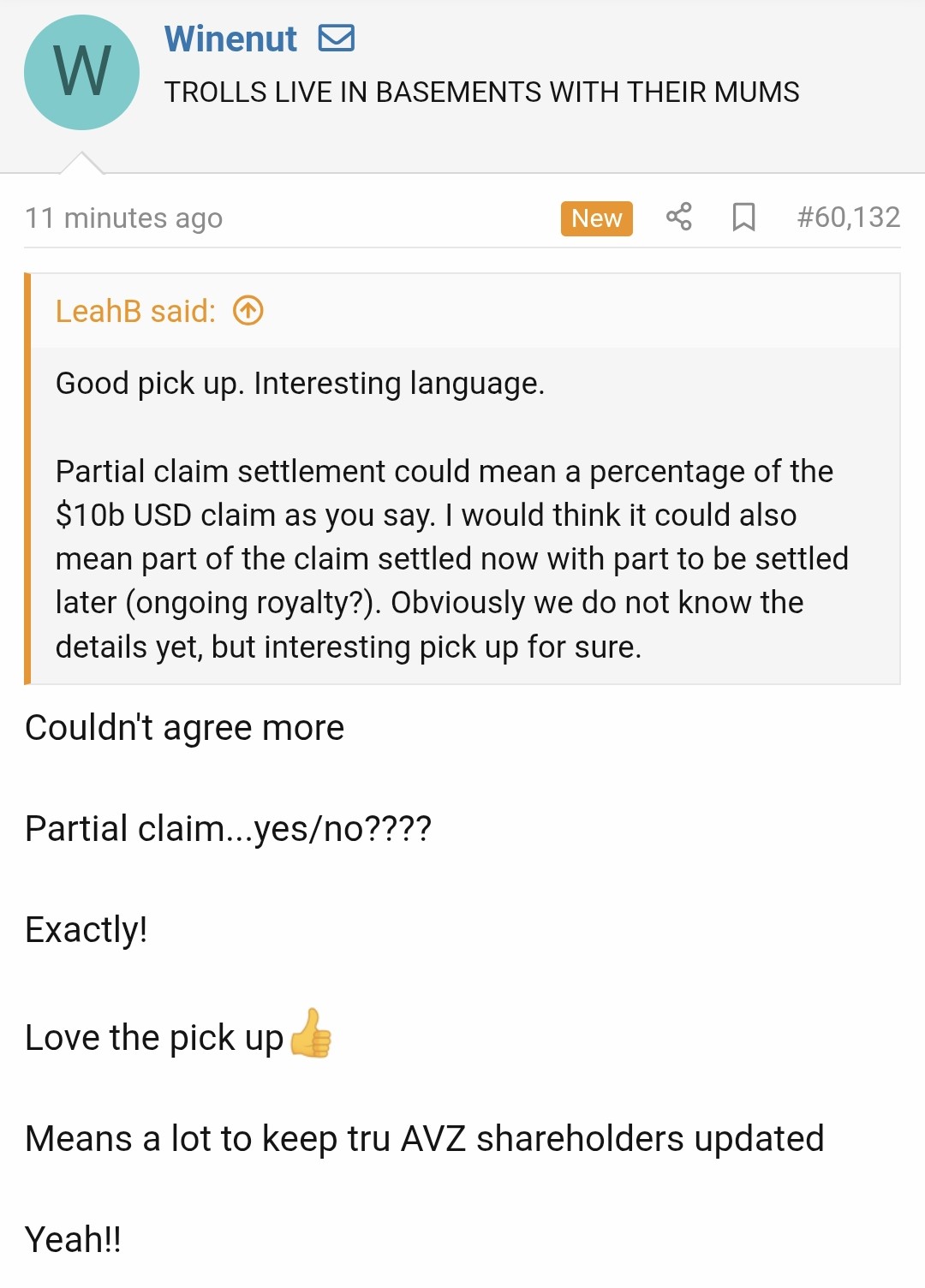Open the #60,132 post number link
925x1288 pixels.
coord(848,217)
